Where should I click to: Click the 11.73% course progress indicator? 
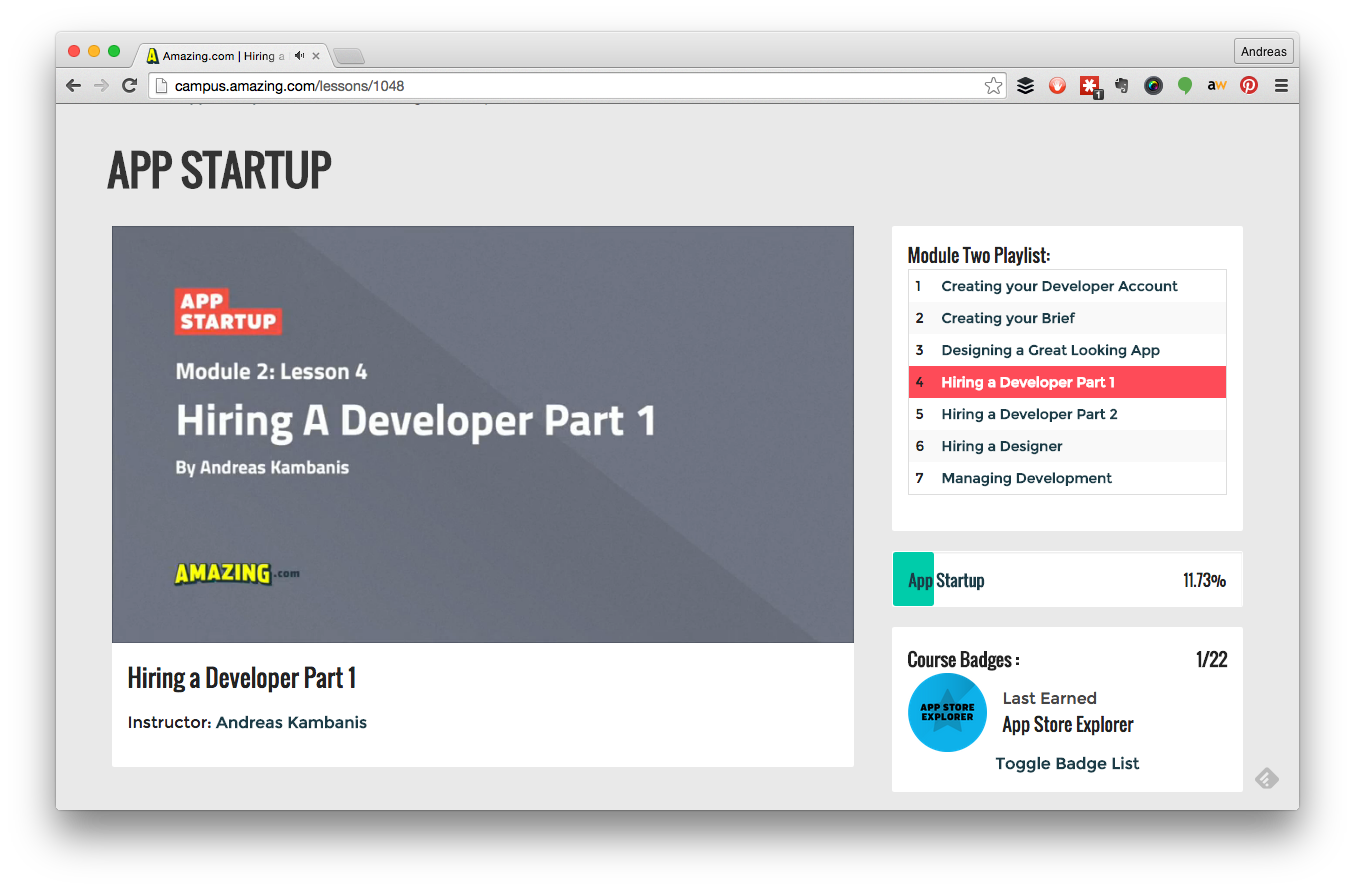click(x=1203, y=579)
